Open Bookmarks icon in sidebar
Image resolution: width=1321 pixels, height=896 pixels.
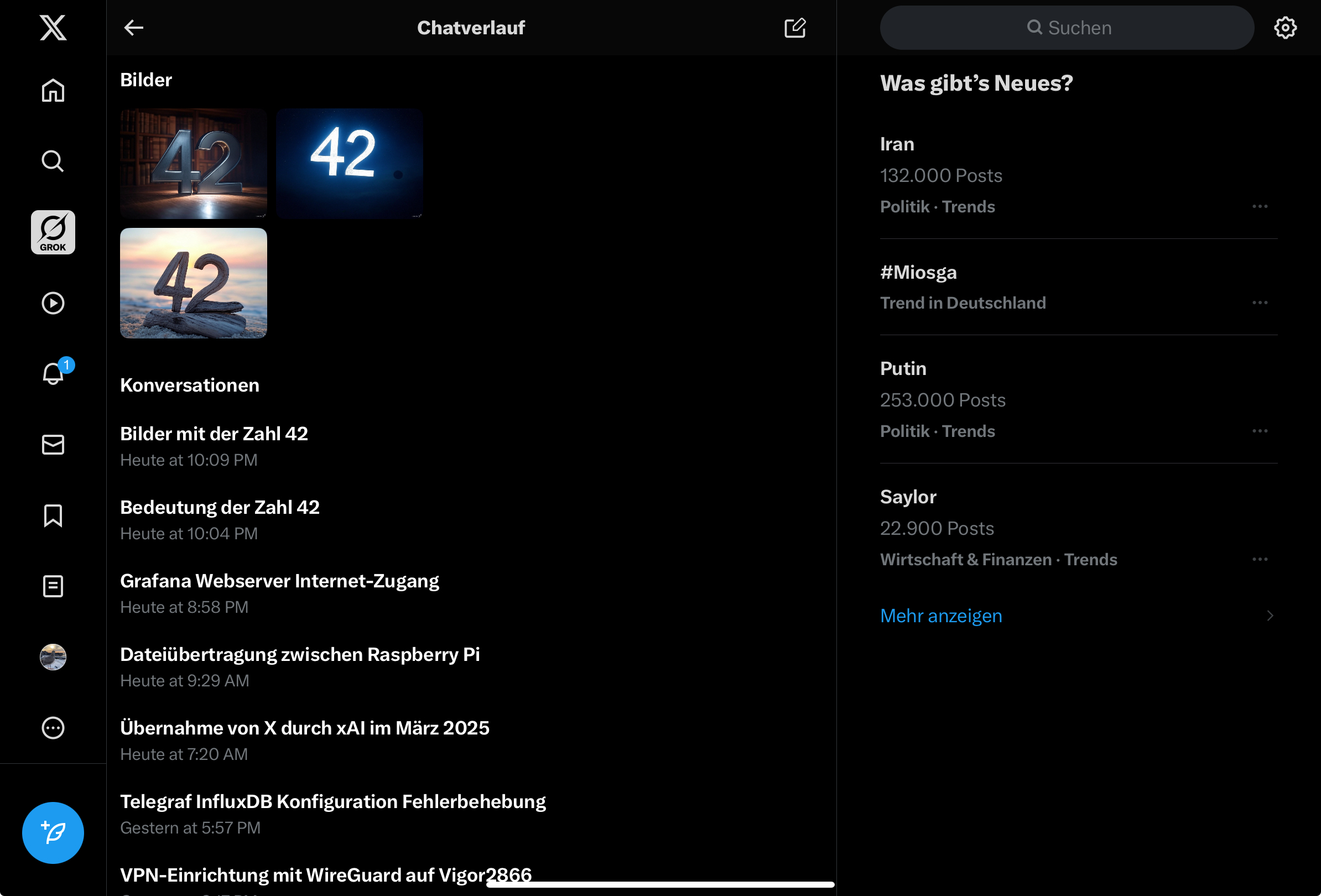(53, 515)
